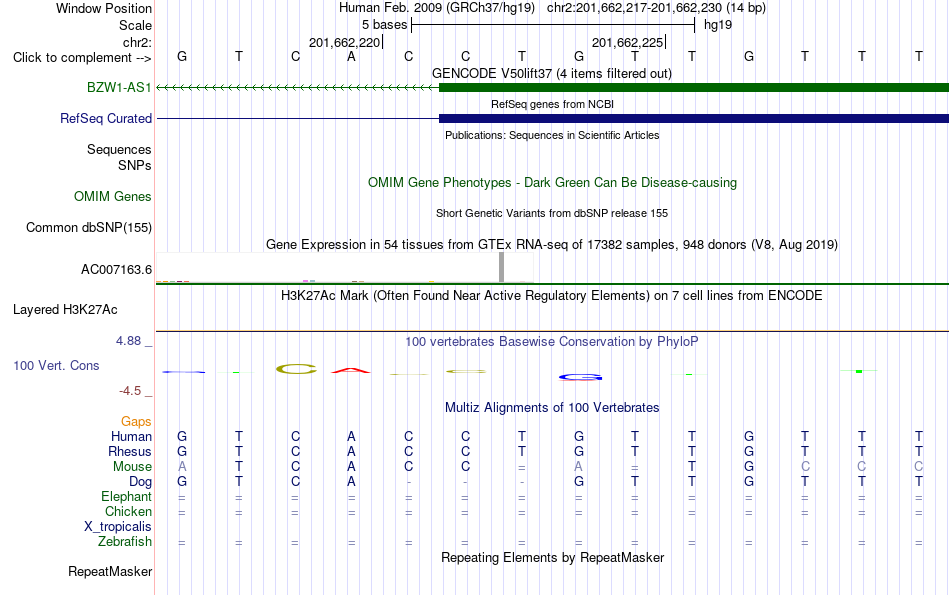Click 'Click to complement -->' label
Viewport: 950px width, 595px height.
point(82,58)
